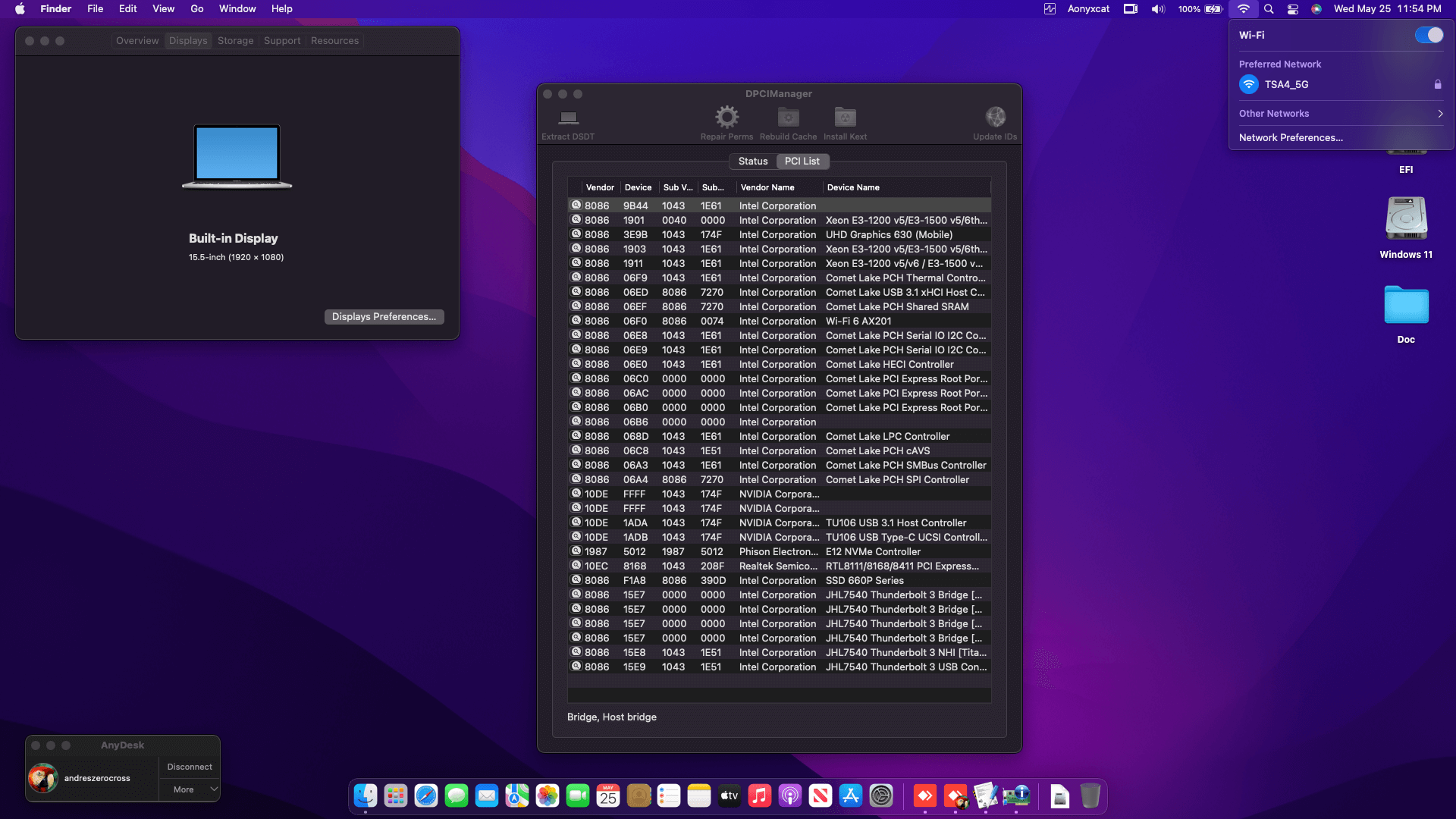Click the Wi-Fi icon in menu bar
This screenshot has height=819, width=1456.
click(x=1244, y=9)
